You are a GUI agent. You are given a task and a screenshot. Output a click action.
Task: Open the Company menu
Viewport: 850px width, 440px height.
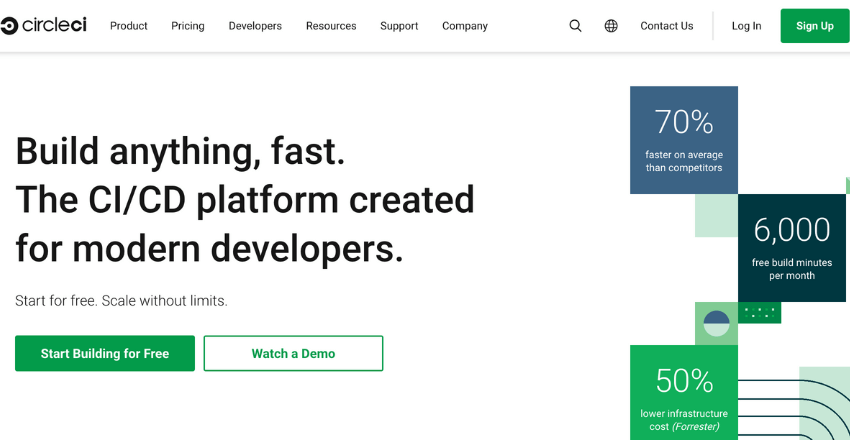click(x=465, y=26)
